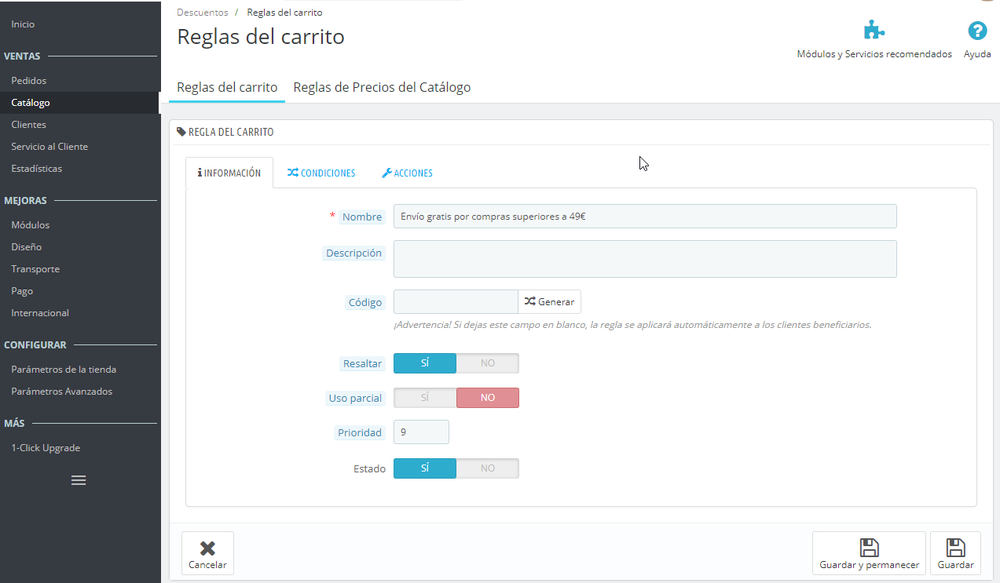The width and height of the screenshot is (1000, 583).
Task: Open the Condiciones tab
Action: (x=321, y=173)
